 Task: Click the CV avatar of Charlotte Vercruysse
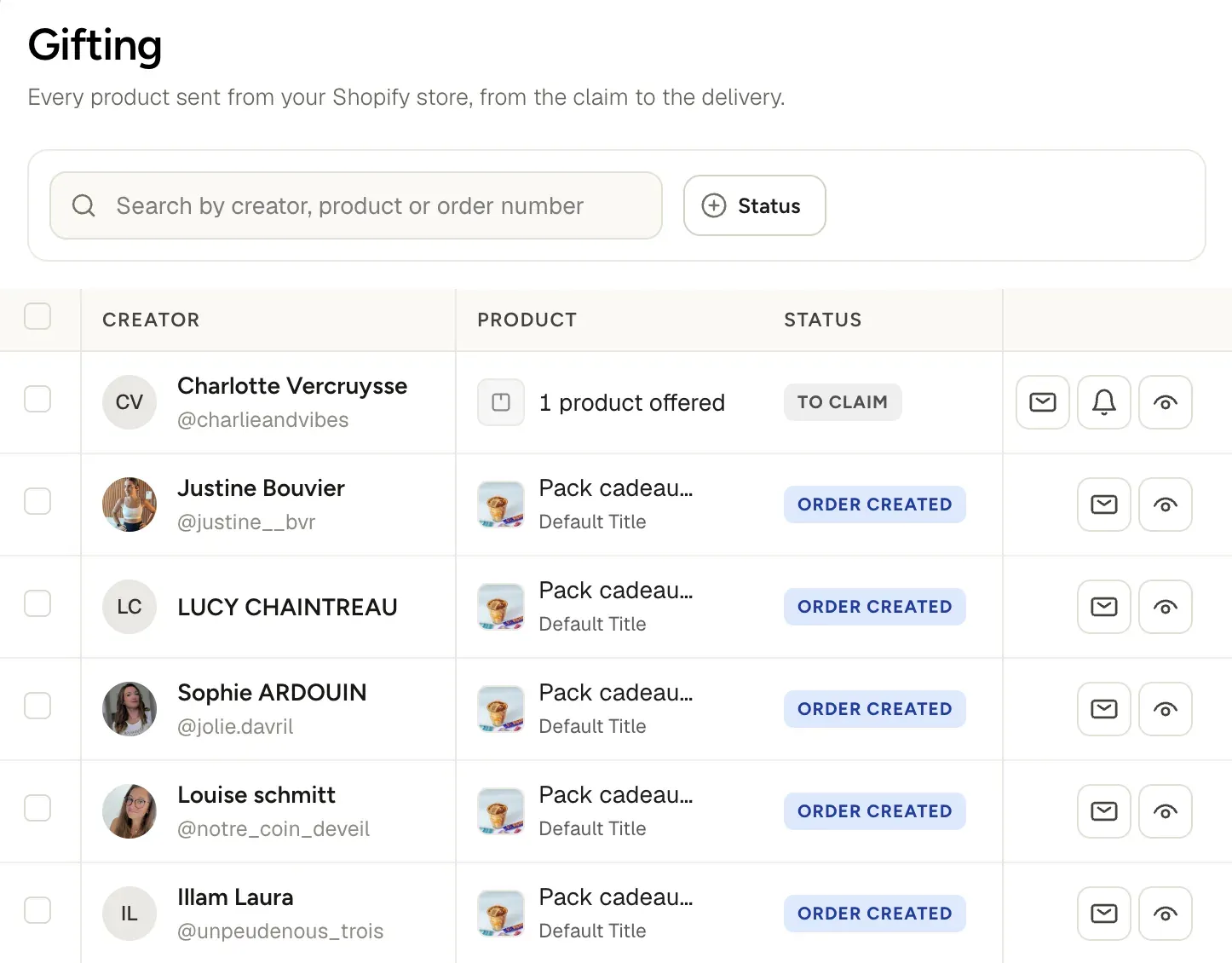tap(130, 402)
